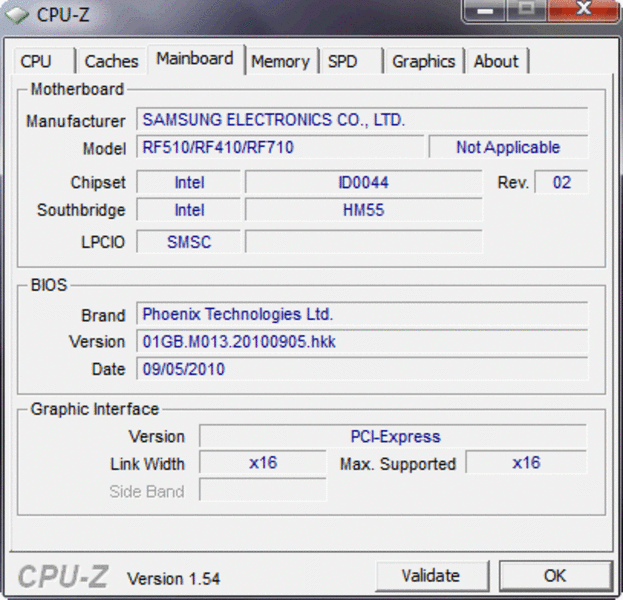Click the BIOS Version '01GB.M013.20100905.hkk'
Image resolution: width=623 pixels, height=600 pixels.
coord(362,341)
